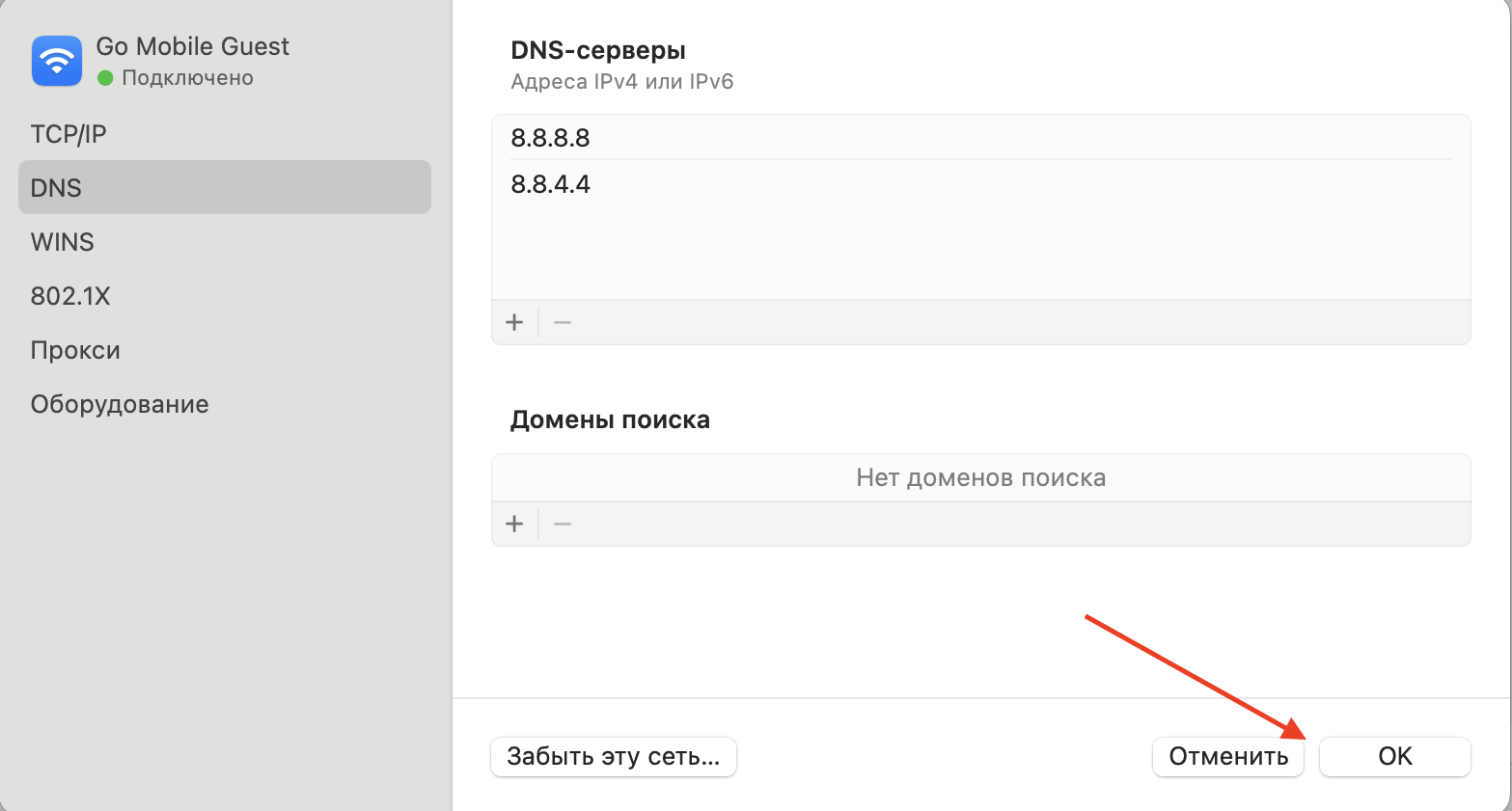Select the 8.8.4.4 DNS entry

click(551, 184)
